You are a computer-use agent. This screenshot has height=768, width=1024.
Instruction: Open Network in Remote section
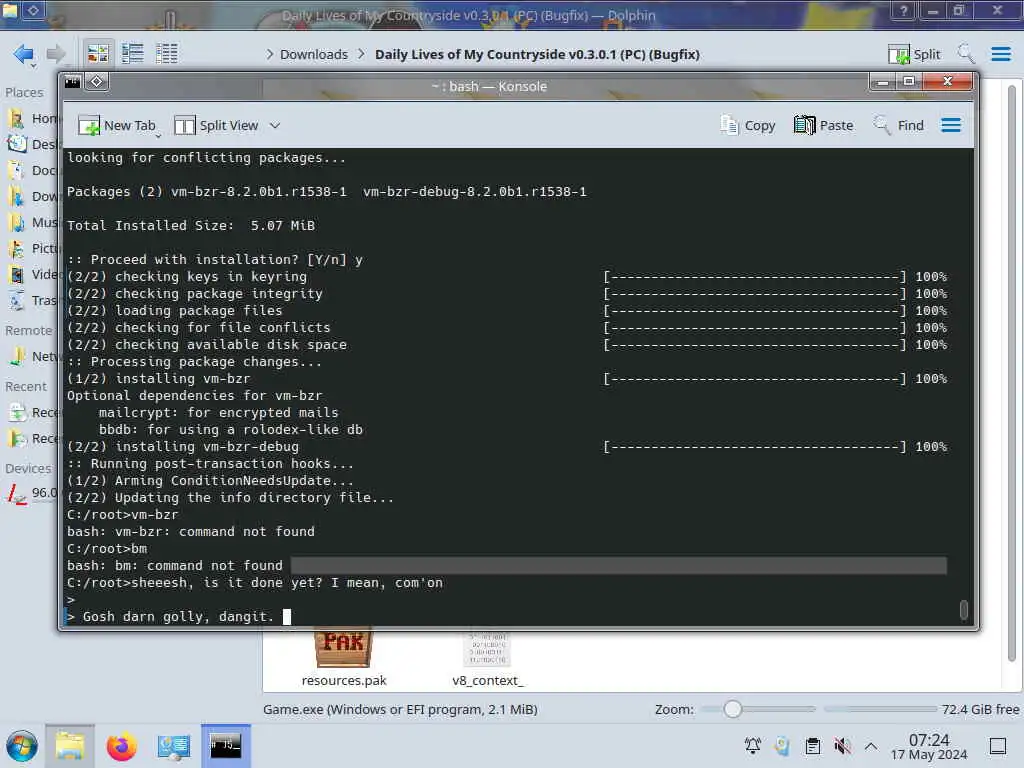point(33,357)
